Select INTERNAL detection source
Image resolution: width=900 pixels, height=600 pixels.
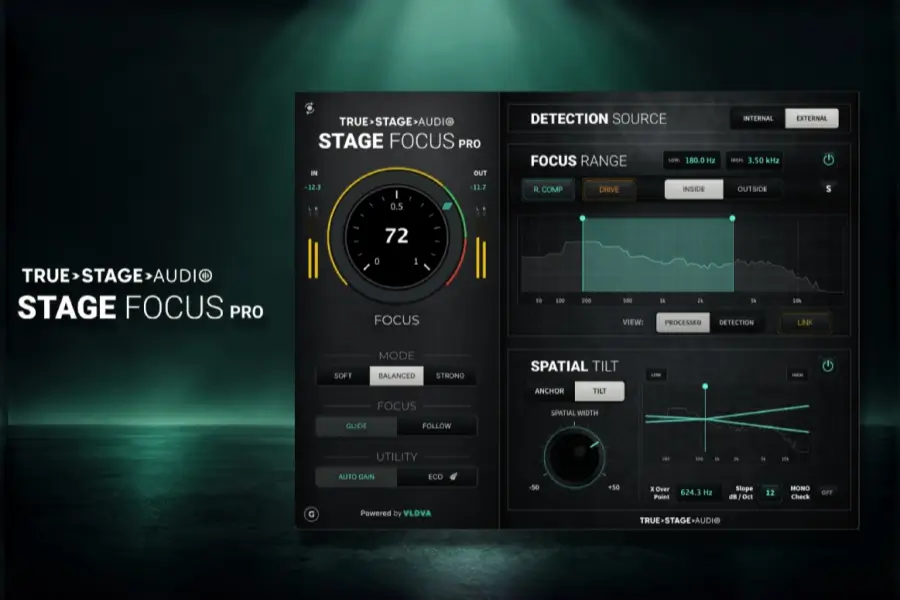[x=758, y=118]
